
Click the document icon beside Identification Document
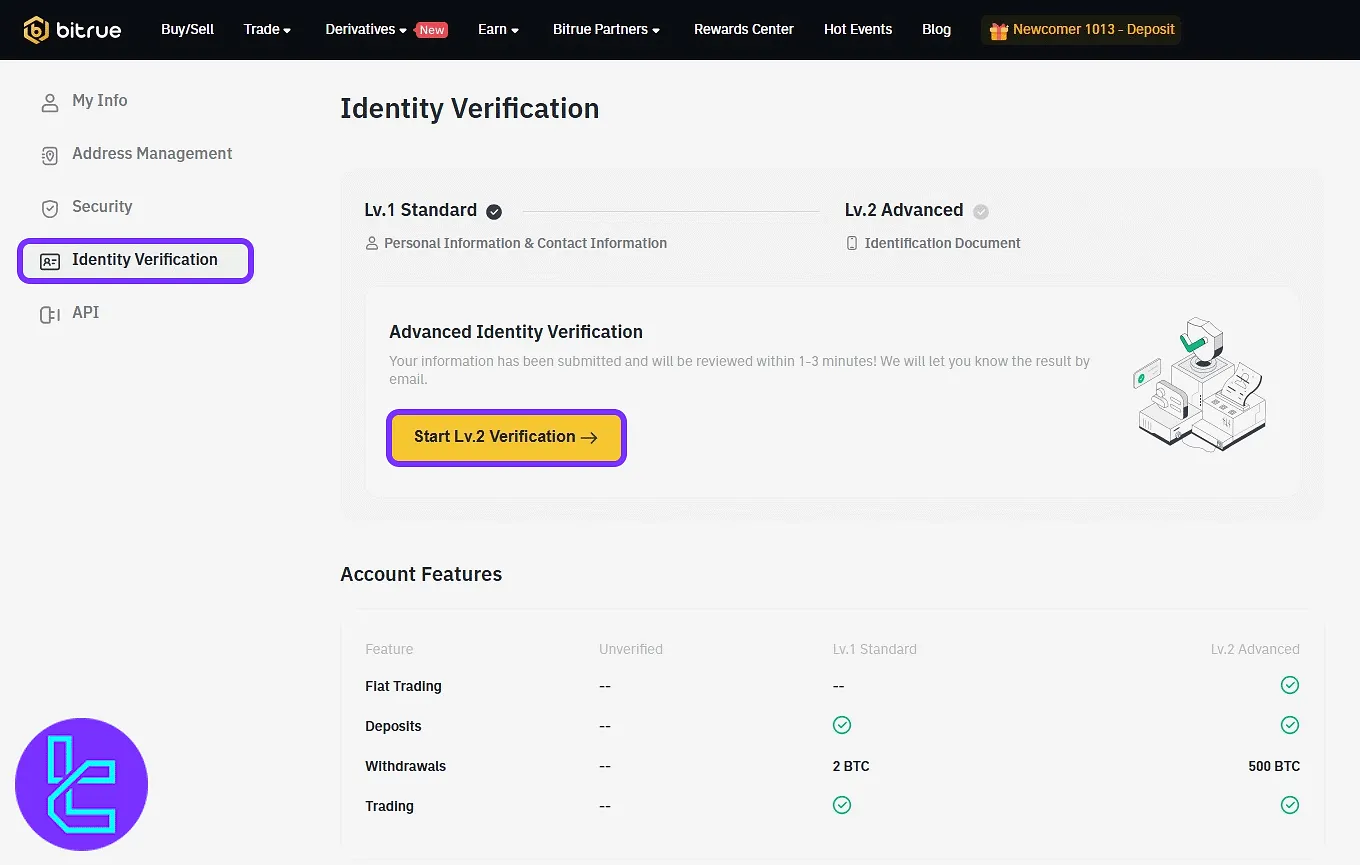point(852,243)
